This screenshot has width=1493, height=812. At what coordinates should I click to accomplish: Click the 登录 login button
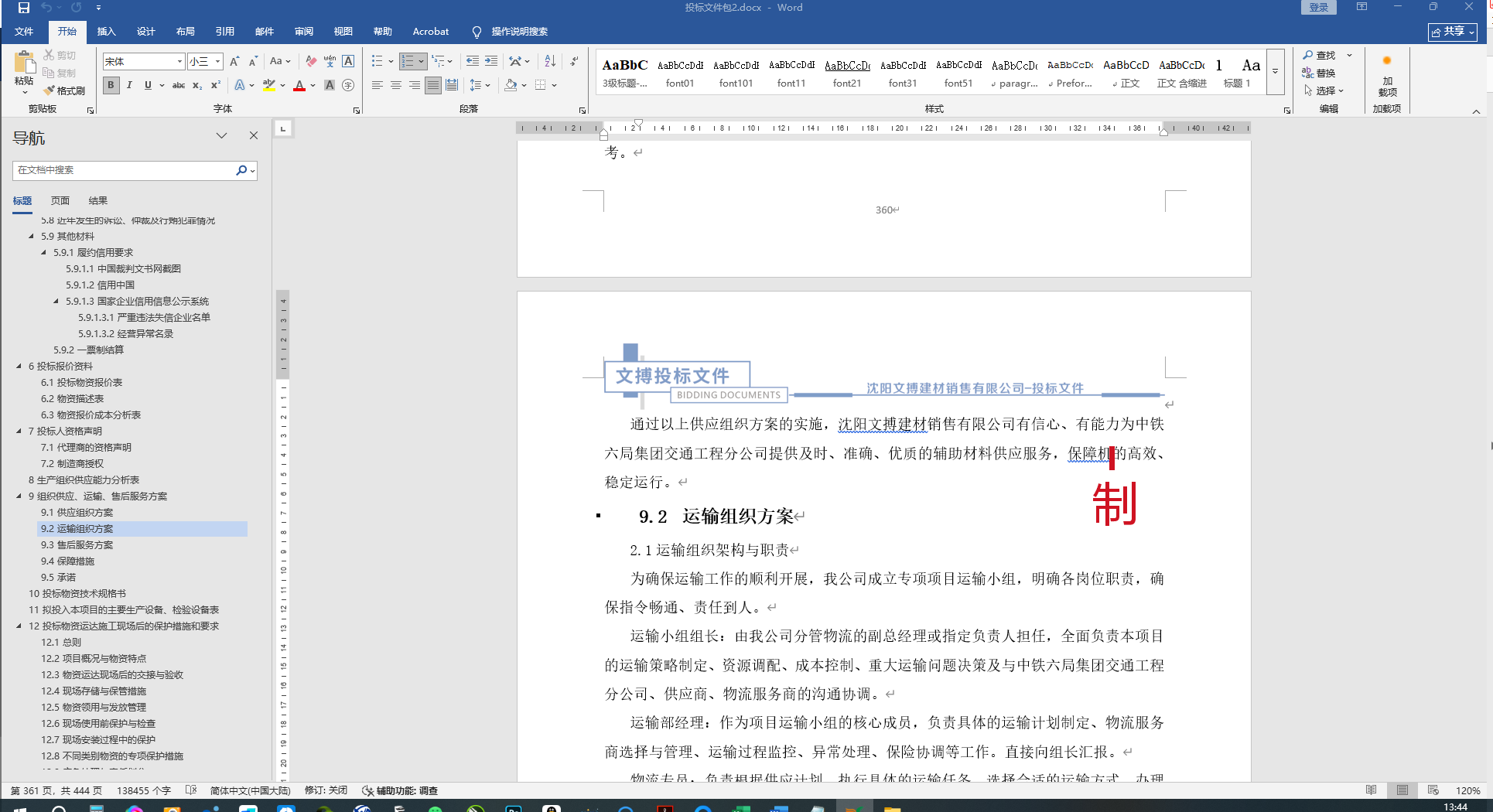[1319, 8]
